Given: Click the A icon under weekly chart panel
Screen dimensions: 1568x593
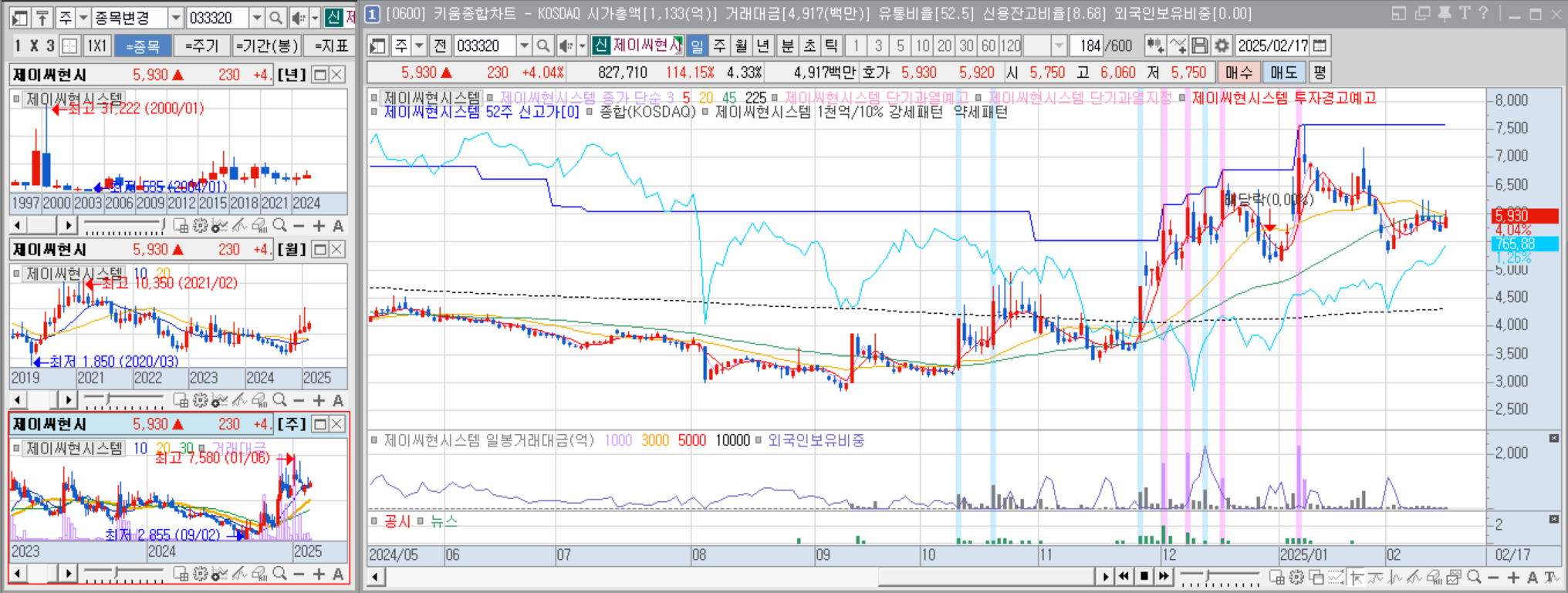Looking at the screenshot, I should (x=338, y=574).
